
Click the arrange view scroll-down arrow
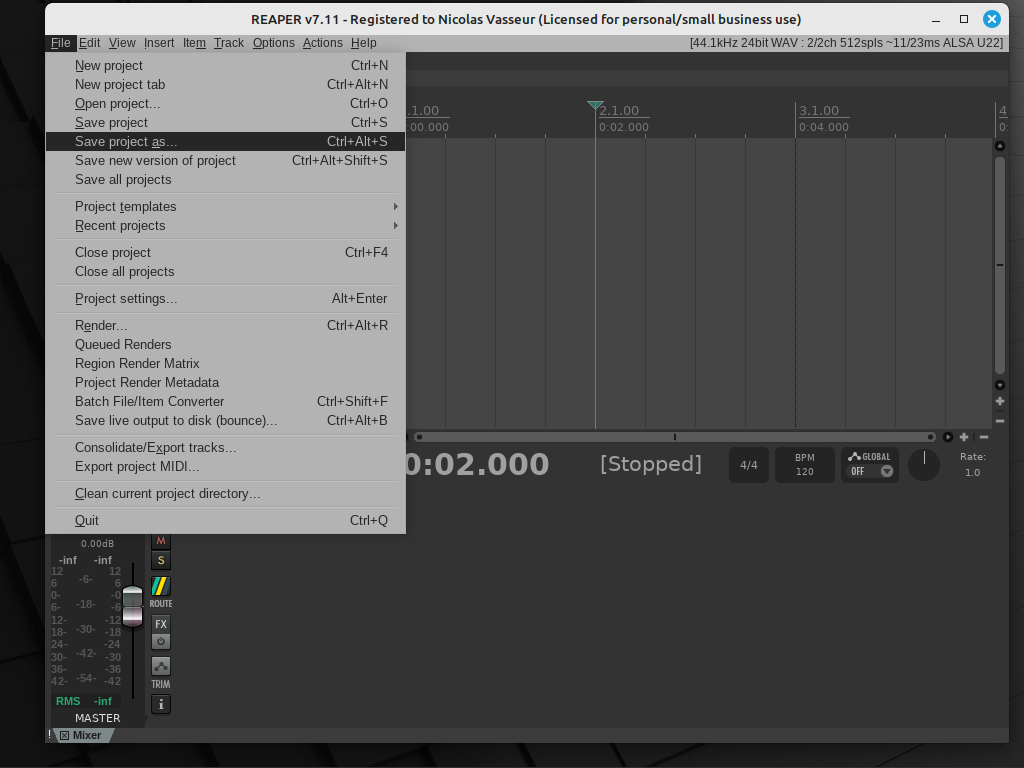[x=1000, y=385]
